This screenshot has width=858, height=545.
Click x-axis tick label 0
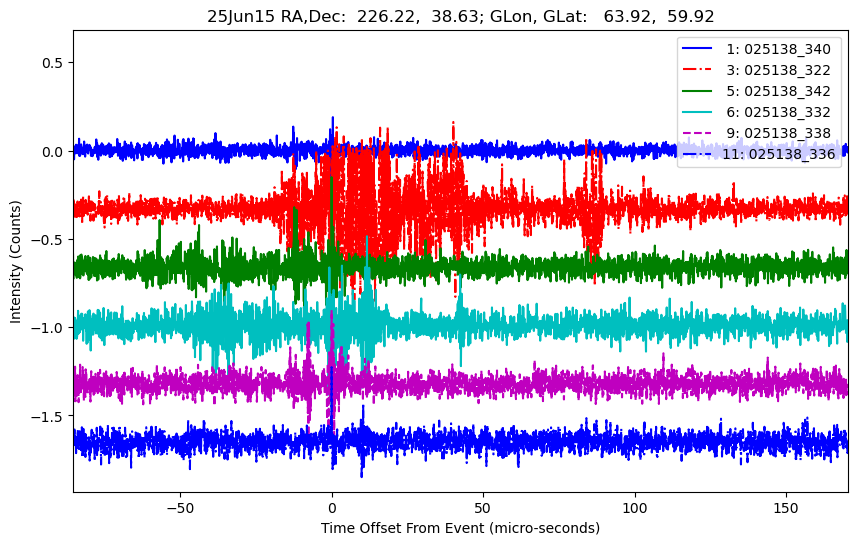coord(332,508)
